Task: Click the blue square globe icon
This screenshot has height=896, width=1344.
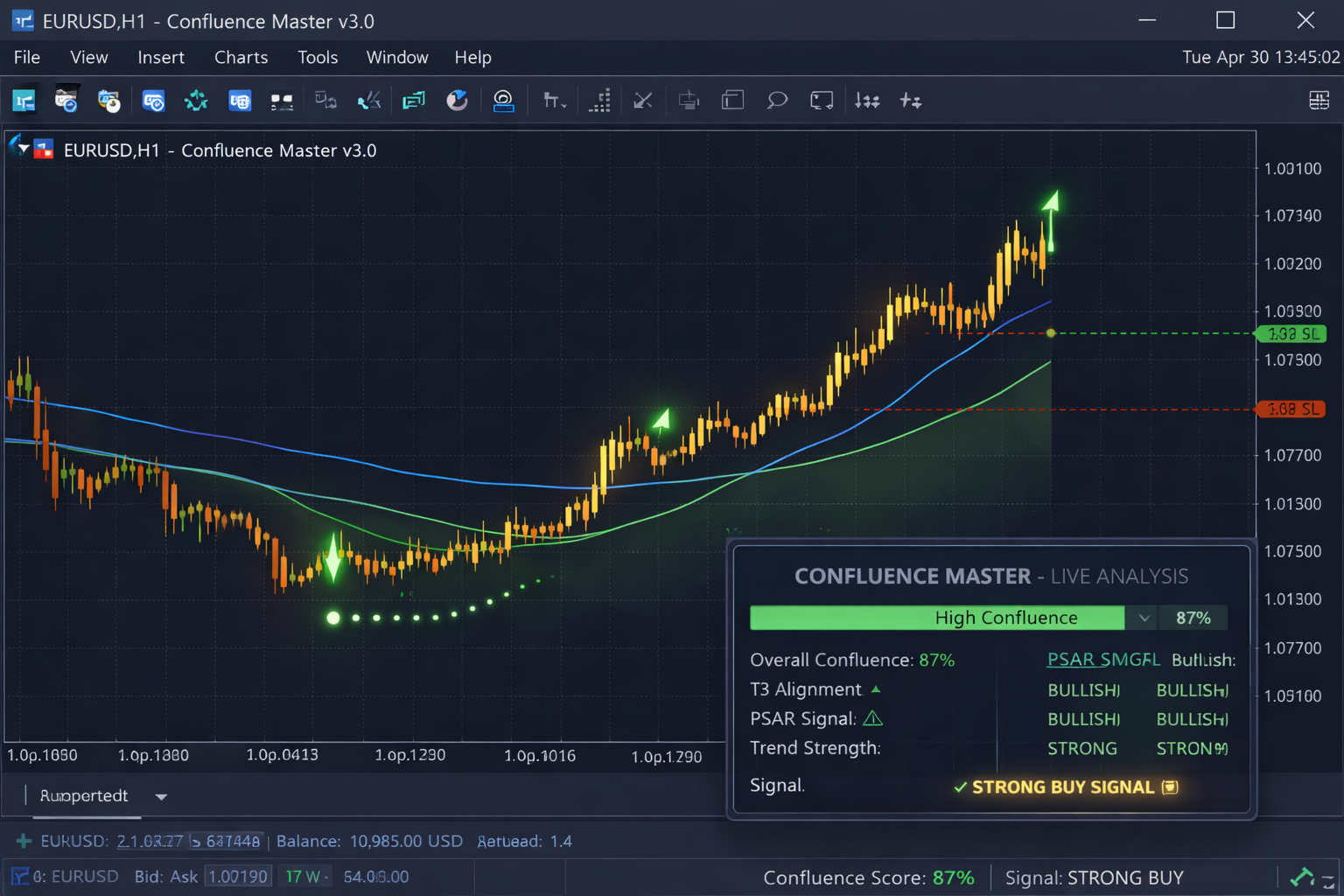Action: pyautogui.click(x=239, y=101)
